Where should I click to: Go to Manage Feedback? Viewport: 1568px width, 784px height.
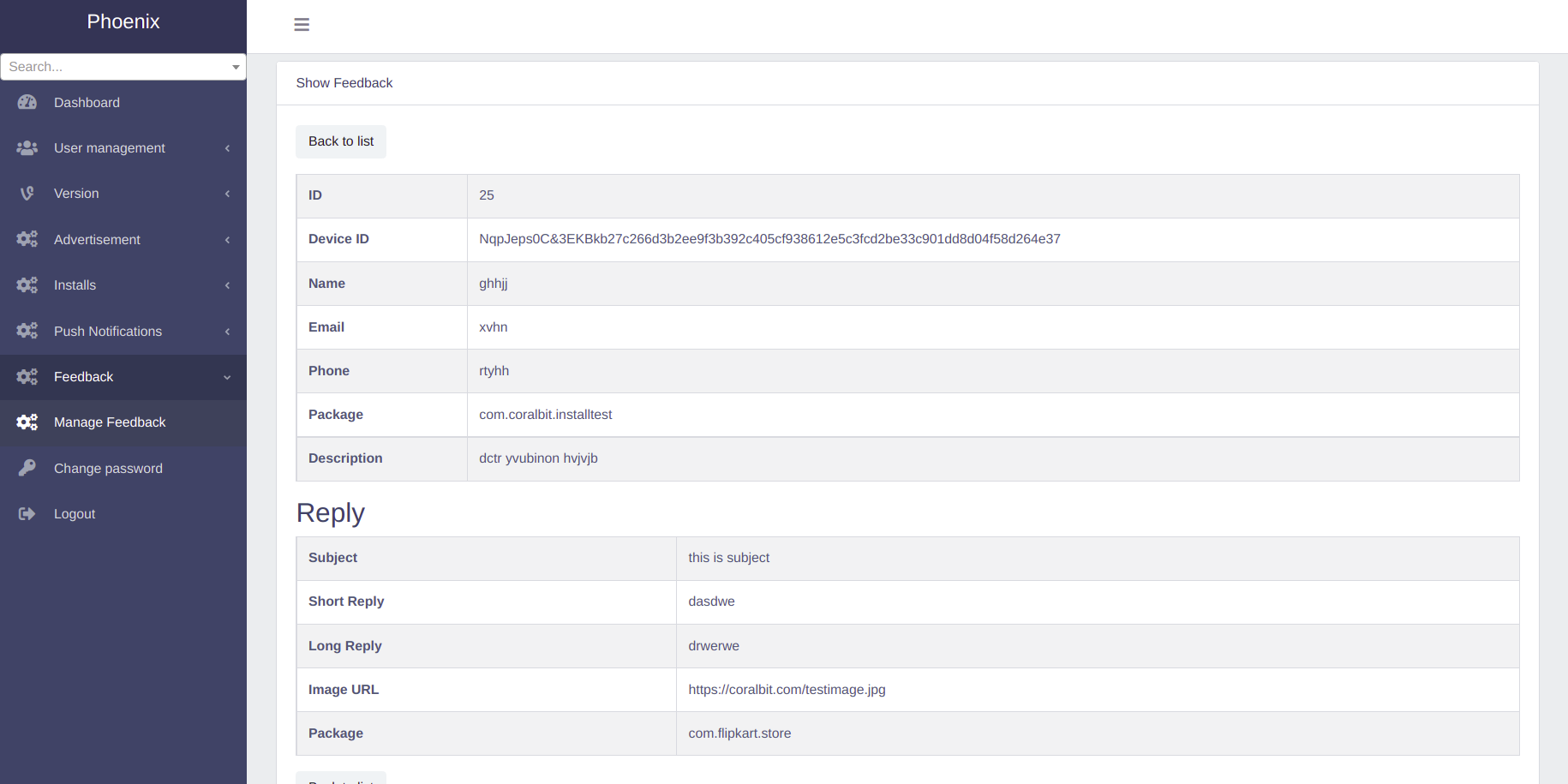coord(123,422)
